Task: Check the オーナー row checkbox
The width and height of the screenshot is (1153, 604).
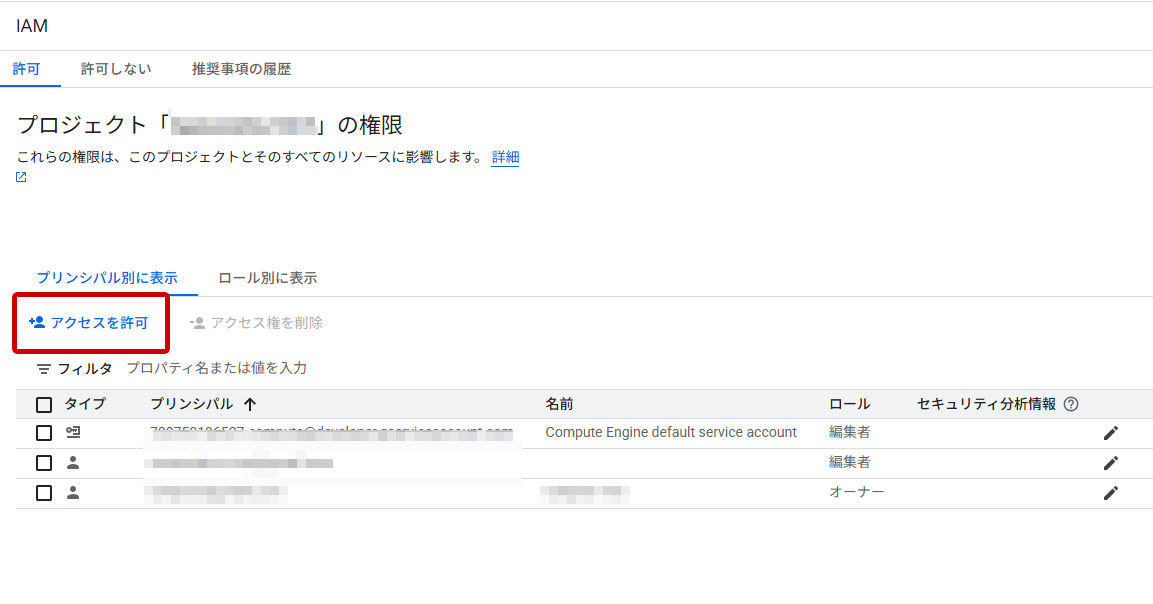Action: pyautogui.click(x=44, y=493)
